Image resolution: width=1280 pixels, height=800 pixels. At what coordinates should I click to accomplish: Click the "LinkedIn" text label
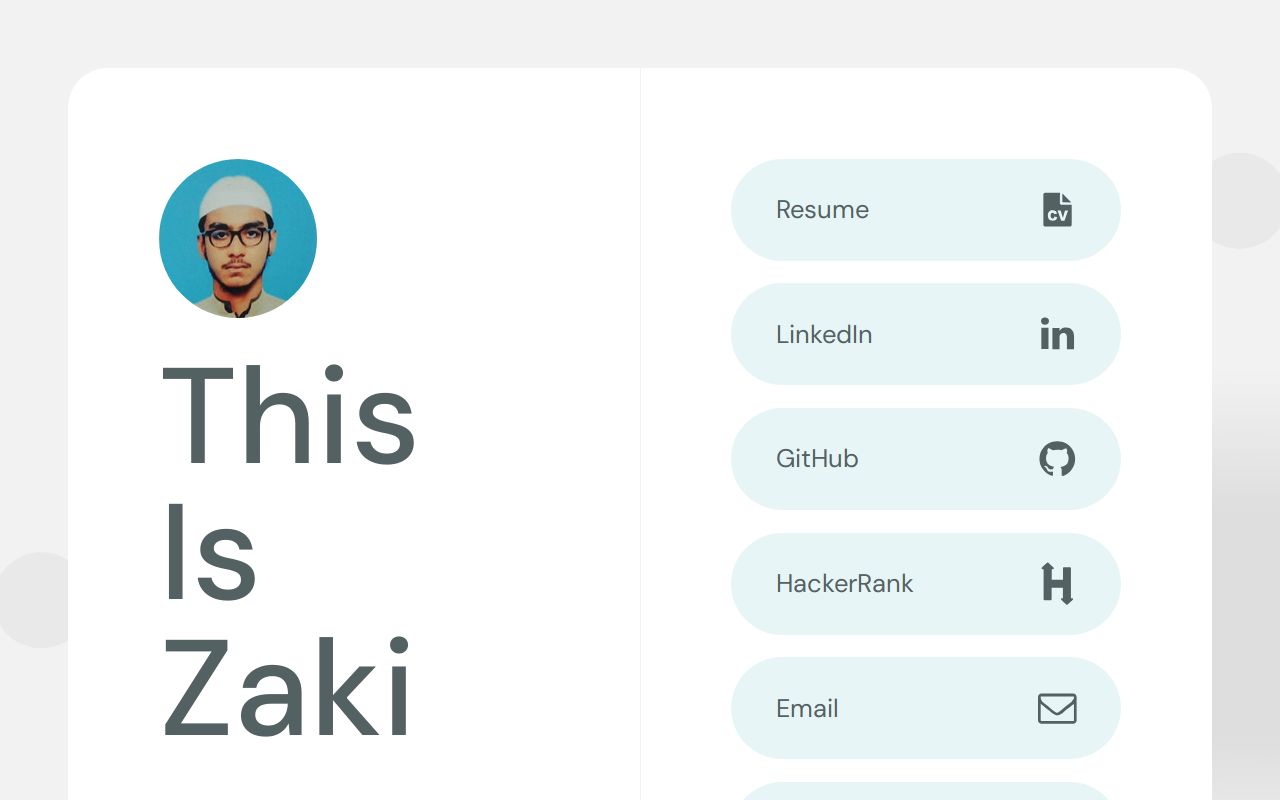click(824, 334)
